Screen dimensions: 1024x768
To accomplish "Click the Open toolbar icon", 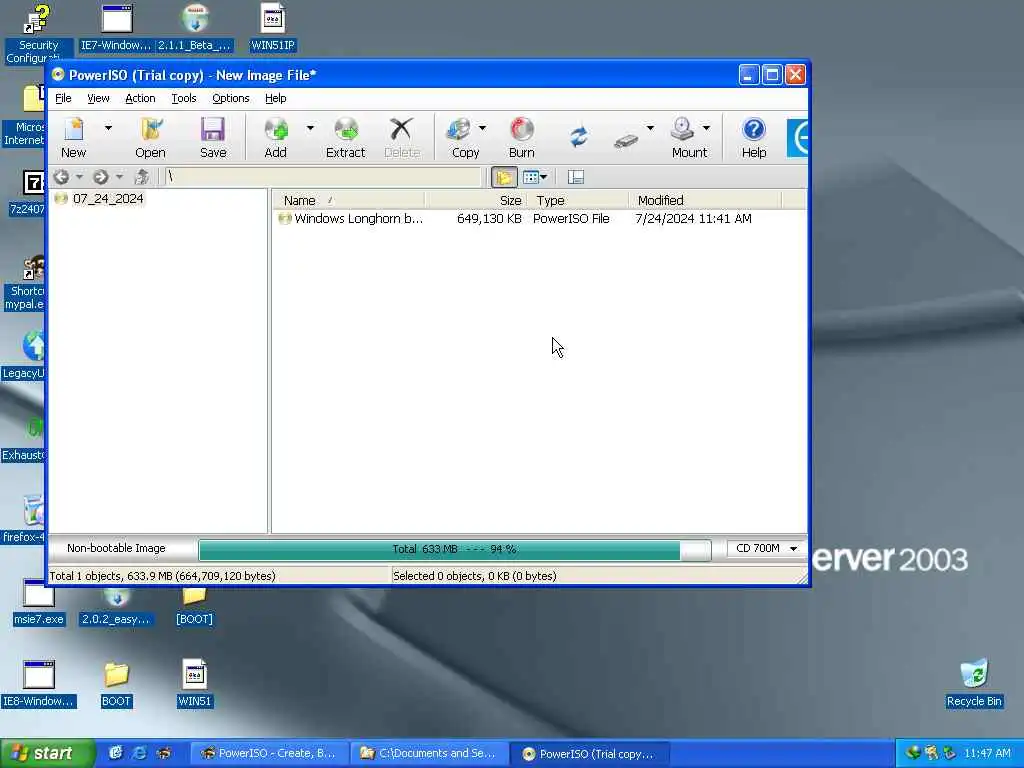I will pos(150,137).
